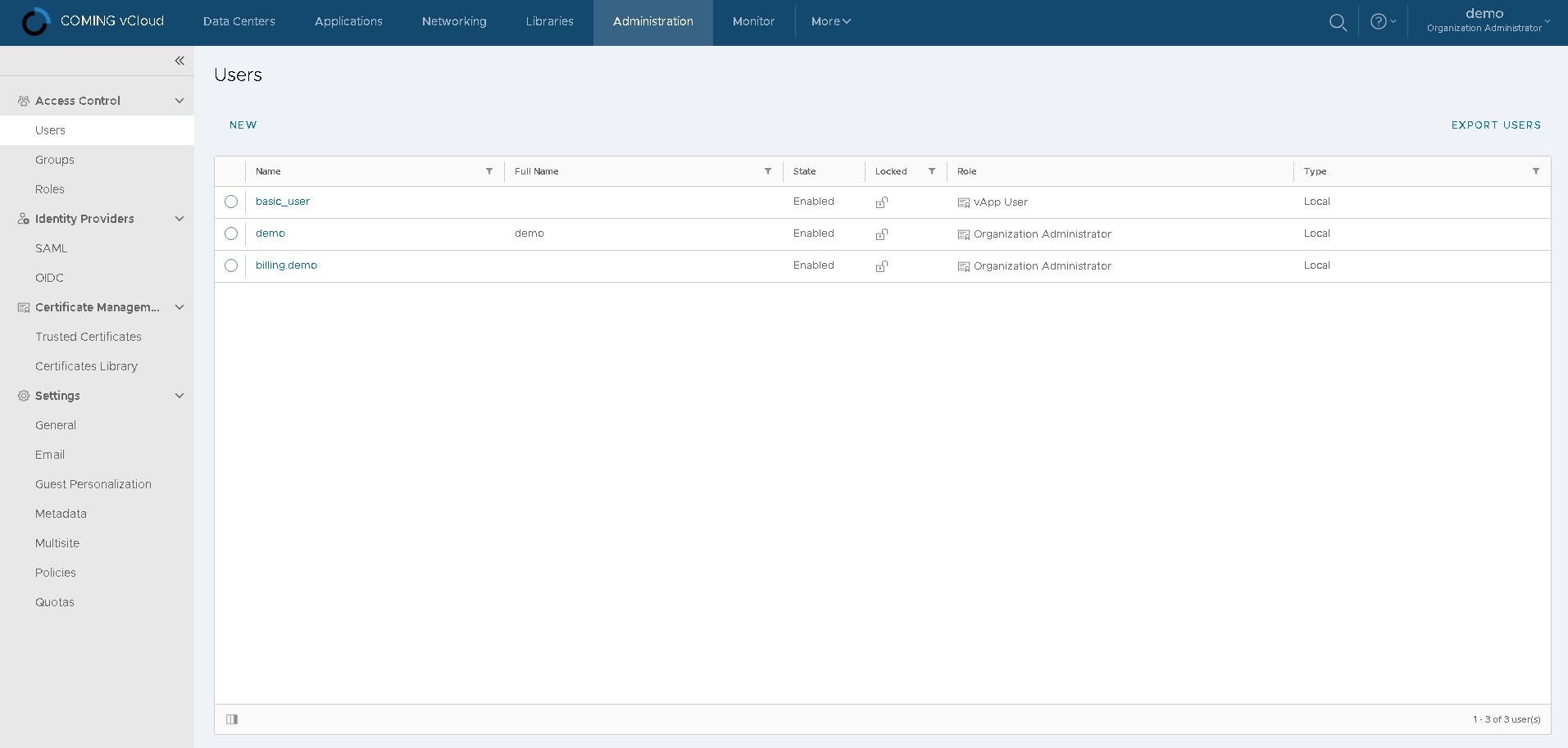The image size is (1568, 748).
Task: Select the basic_user radio button
Action: pos(230,202)
